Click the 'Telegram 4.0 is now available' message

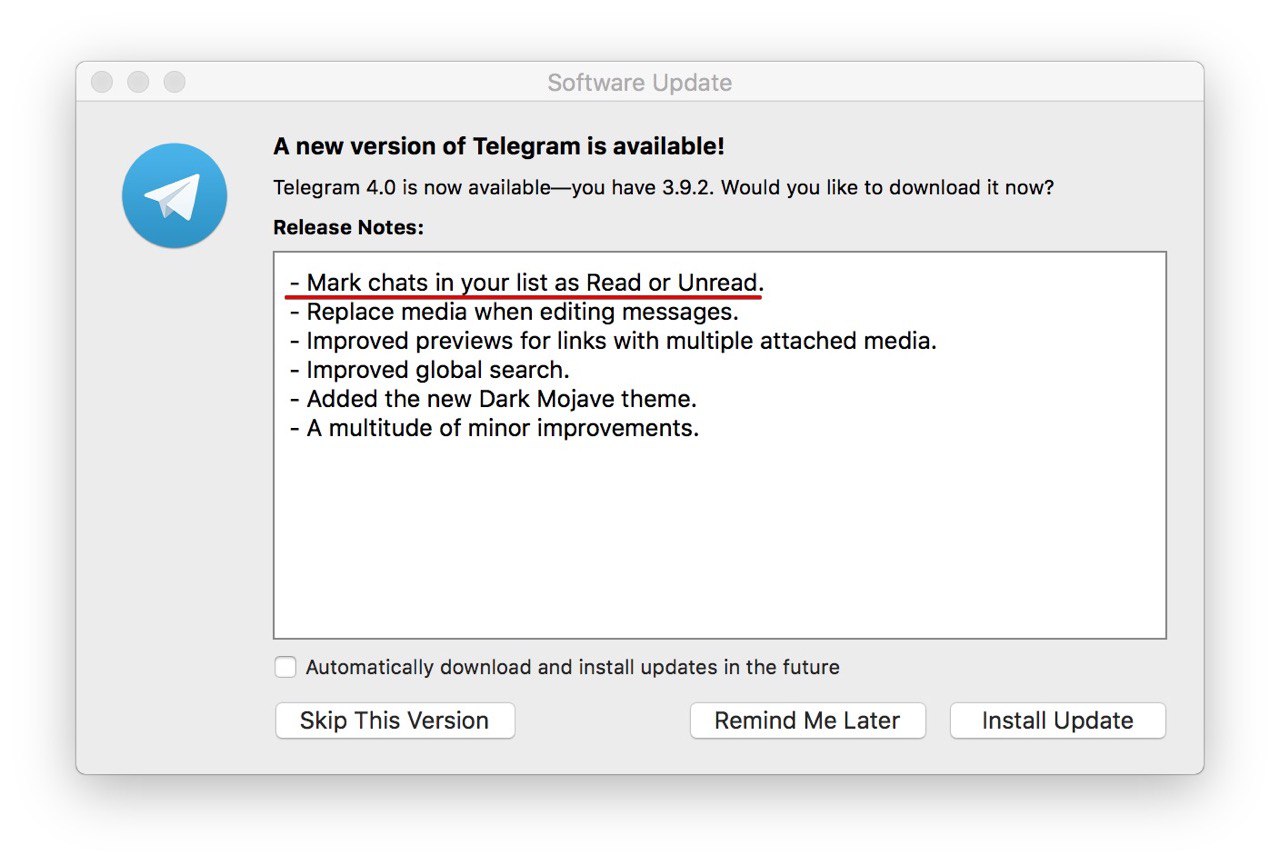tap(662, 188)
